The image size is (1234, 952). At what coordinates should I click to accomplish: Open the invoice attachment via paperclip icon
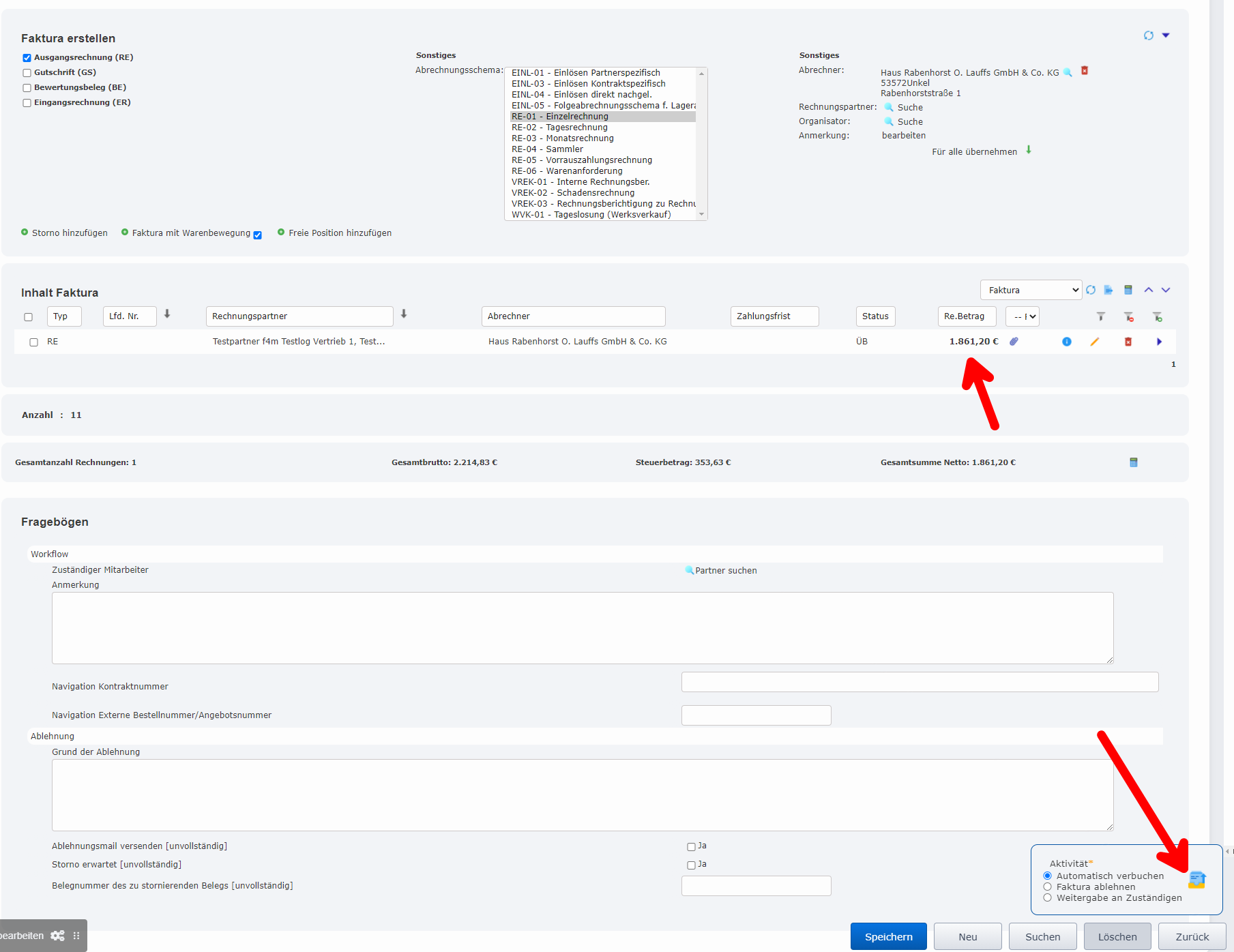tap(1014, 342)
